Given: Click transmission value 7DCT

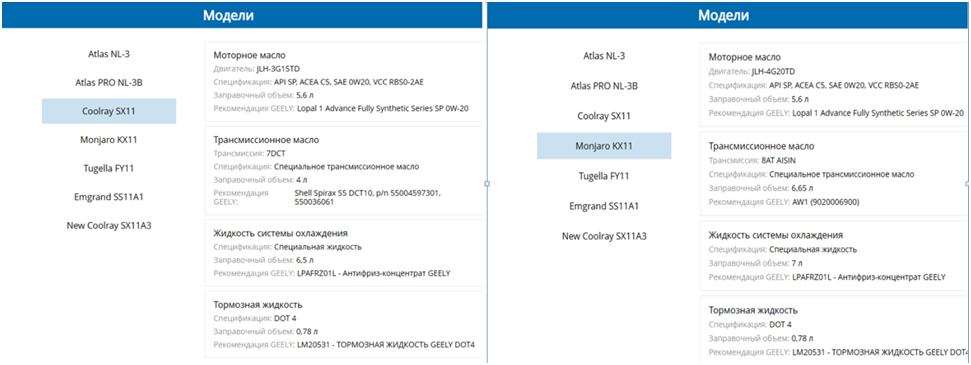Looking at the screenshot, I should point(276,153).
